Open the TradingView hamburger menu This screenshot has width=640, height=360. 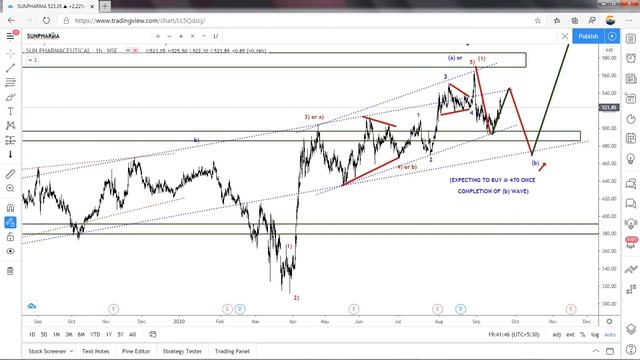[10, 36]
